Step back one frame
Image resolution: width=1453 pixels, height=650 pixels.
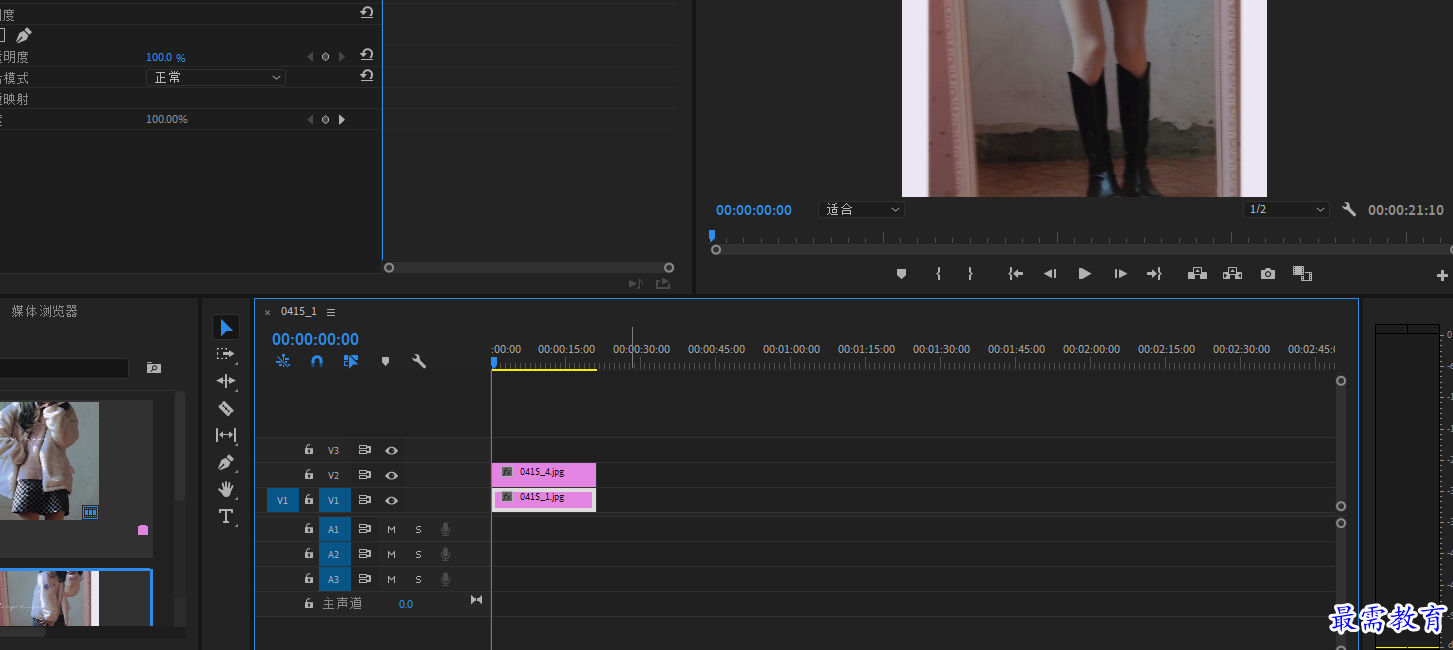(x=1050, y=274)
